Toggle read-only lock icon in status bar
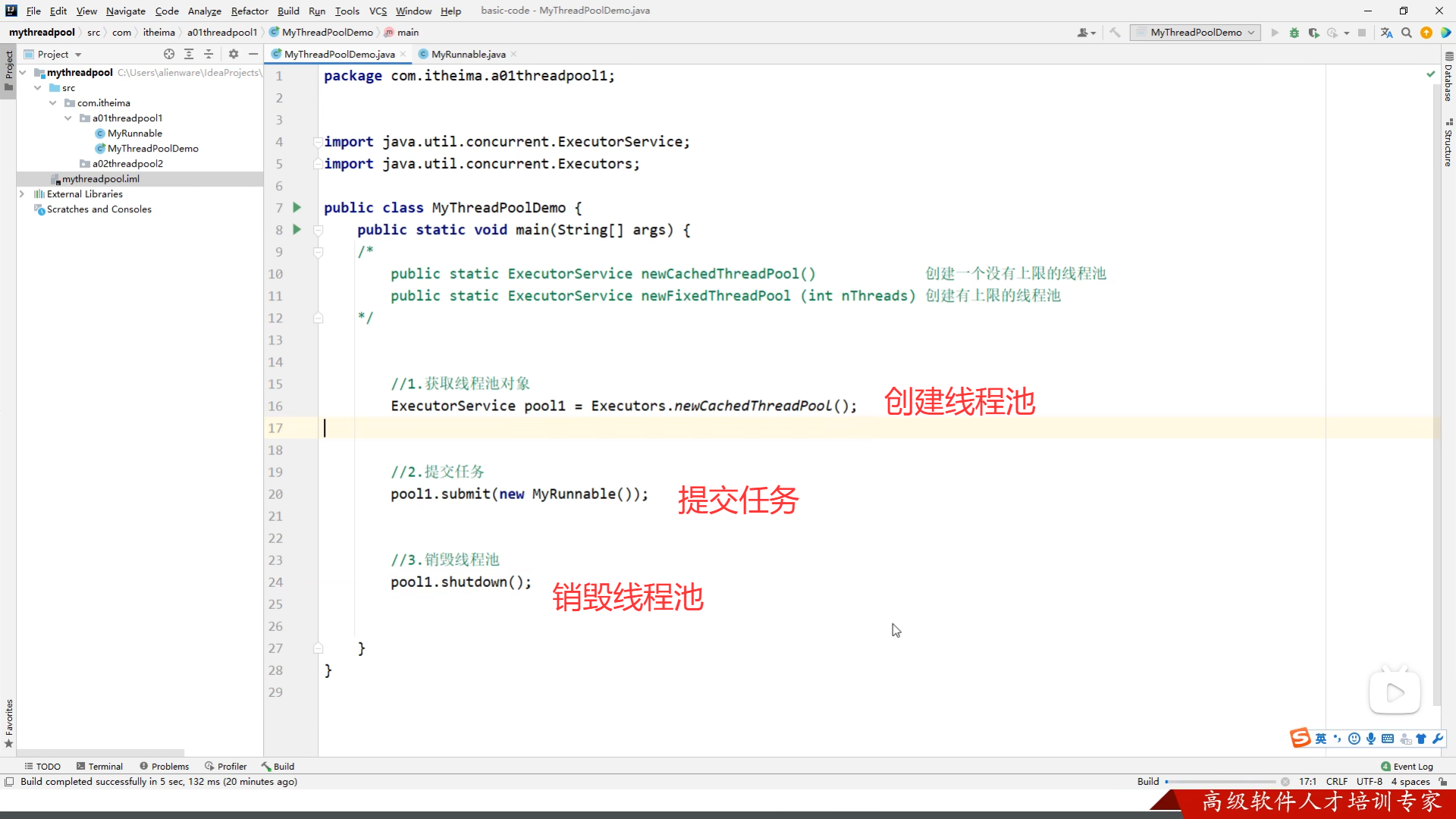The height and width of the screenshot is (819, 1456). point(1442,781)
